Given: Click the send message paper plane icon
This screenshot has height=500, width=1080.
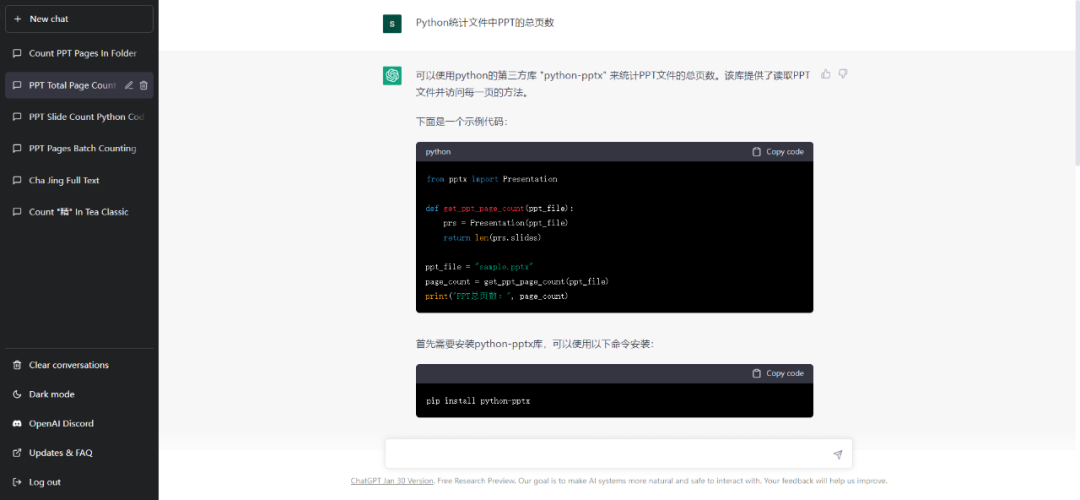Looking at the screenshot, I should tap(837, 454).
